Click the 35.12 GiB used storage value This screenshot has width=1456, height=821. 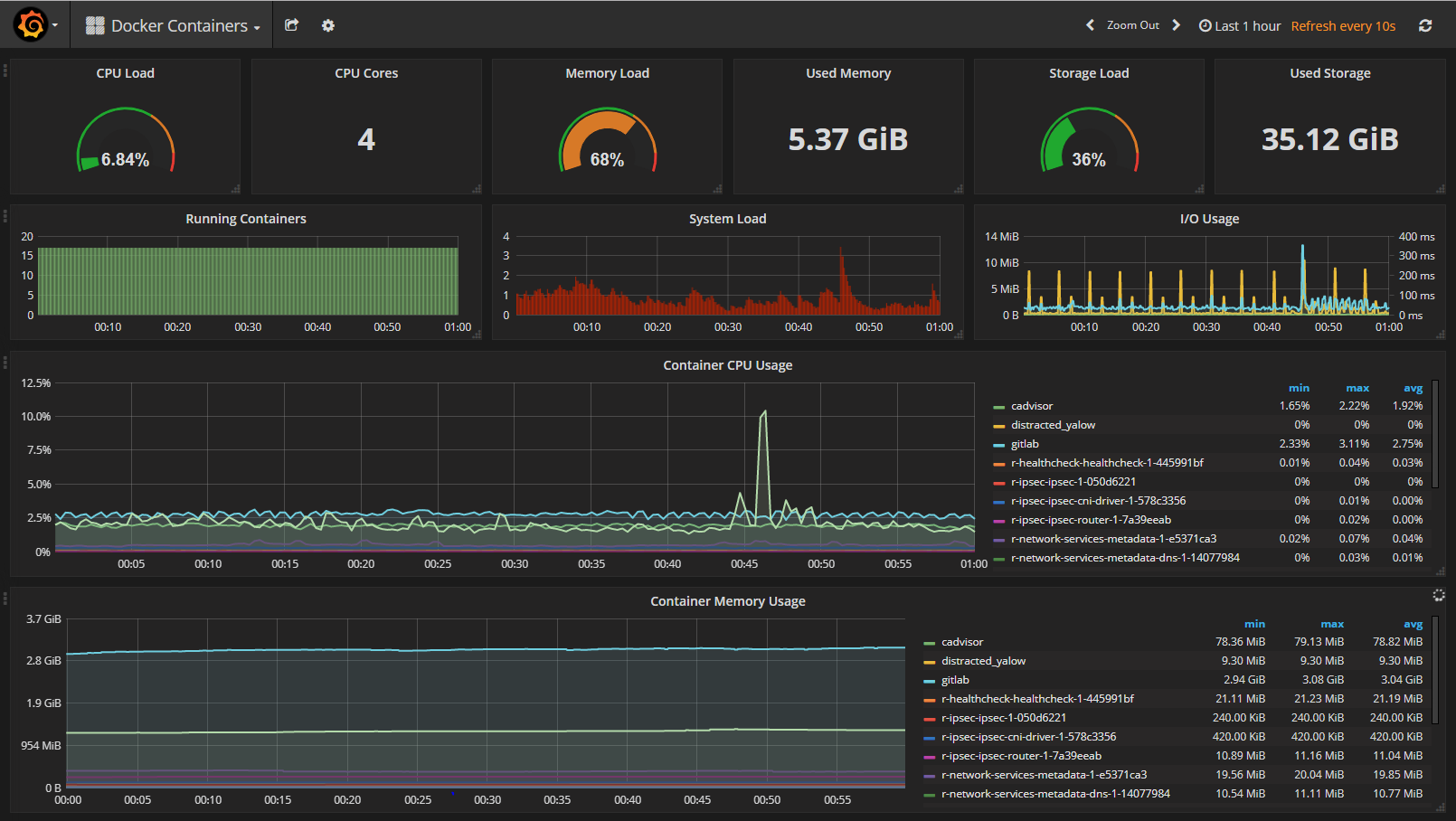pyautogui.click(x=1329, y=139)
